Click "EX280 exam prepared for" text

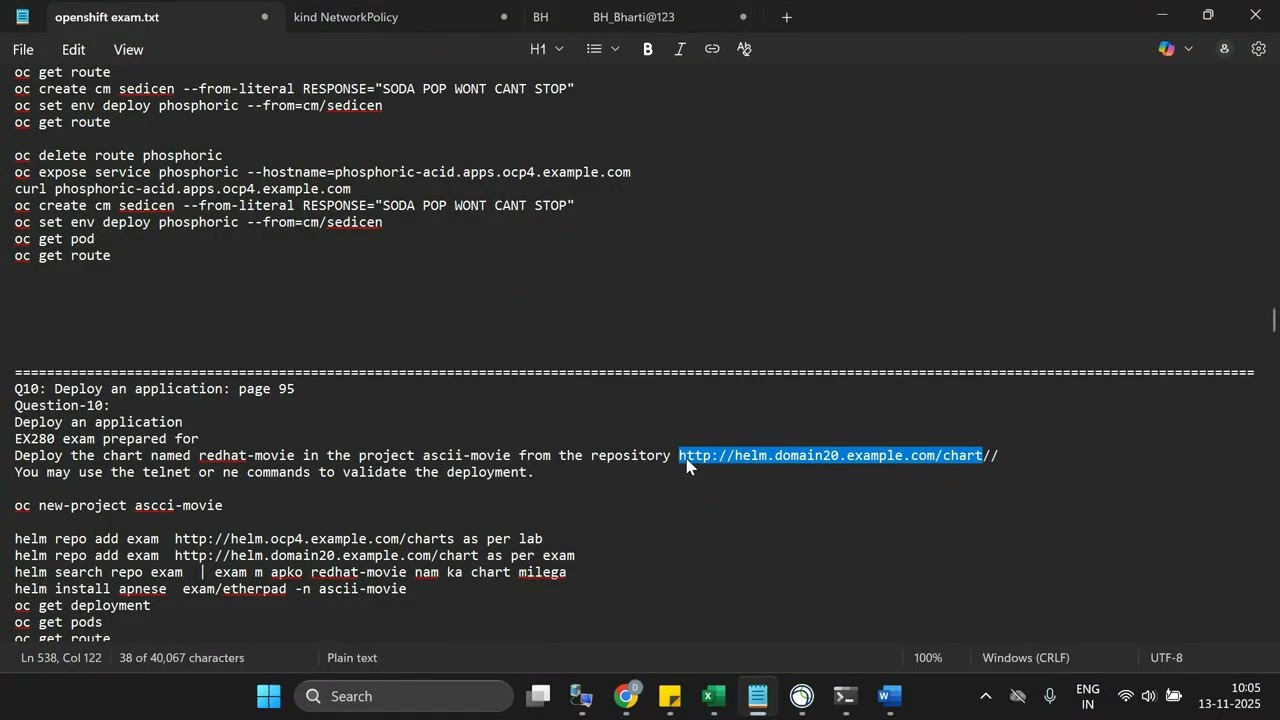pyautogui.click(x=106, y=439)
